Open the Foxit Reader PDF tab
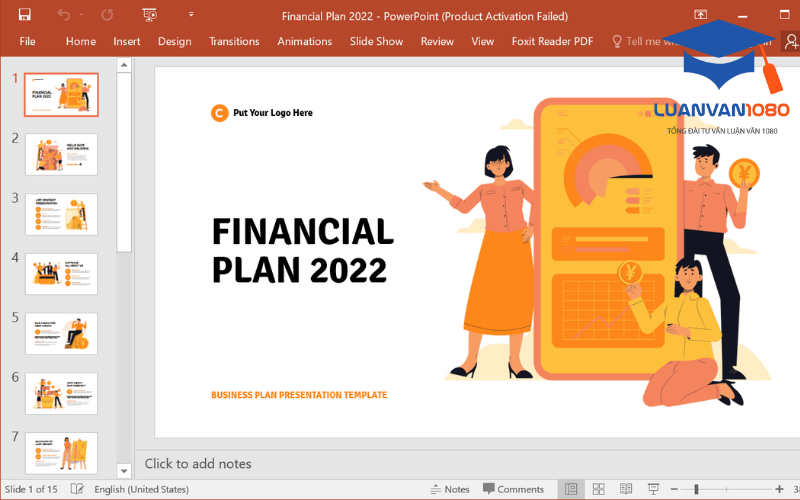 tap(552, 41)
